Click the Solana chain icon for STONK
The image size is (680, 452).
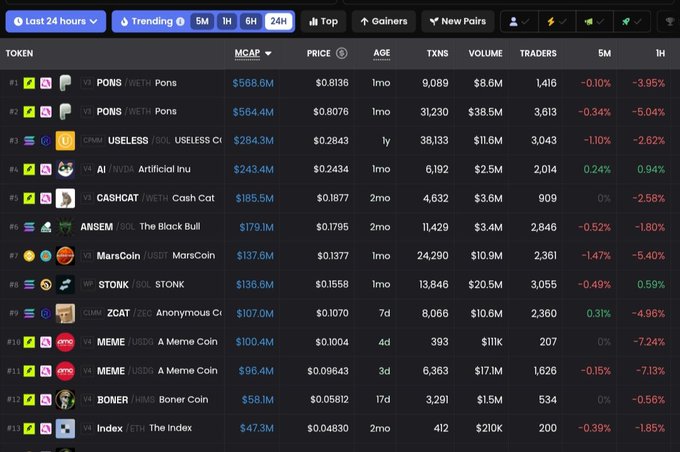click(29, 285)
